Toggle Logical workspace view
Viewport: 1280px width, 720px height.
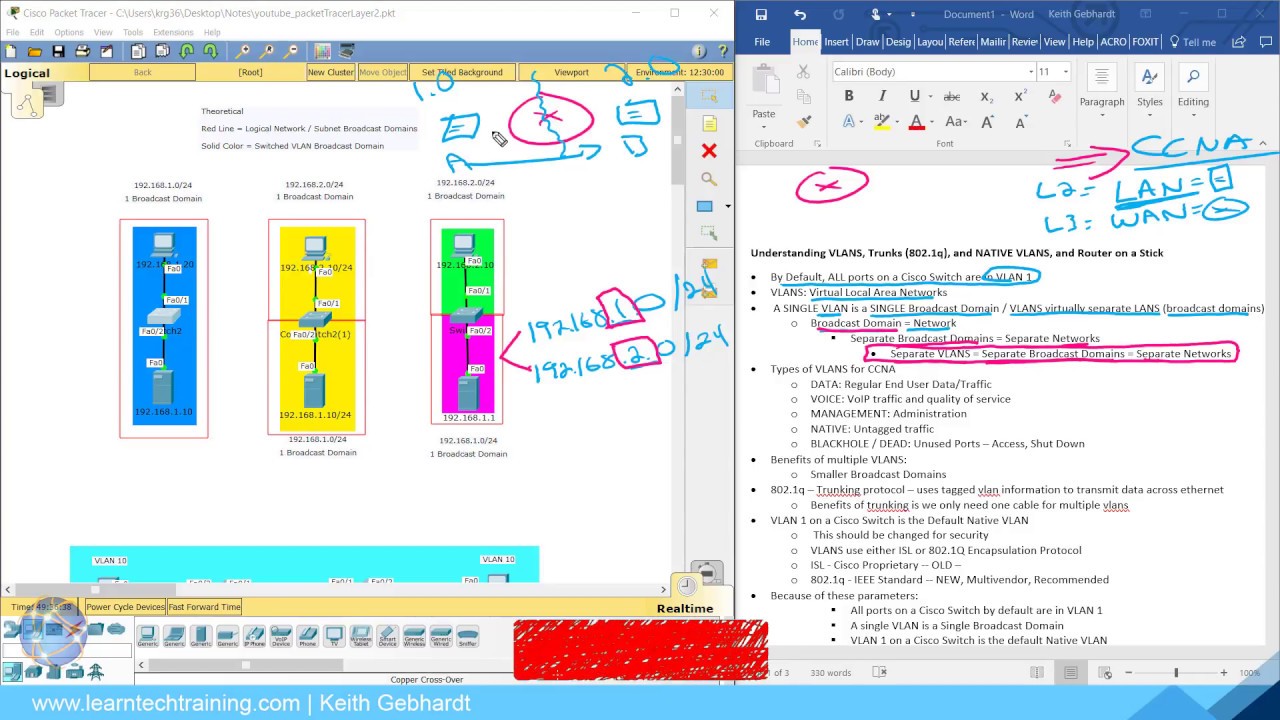(27, 73)
